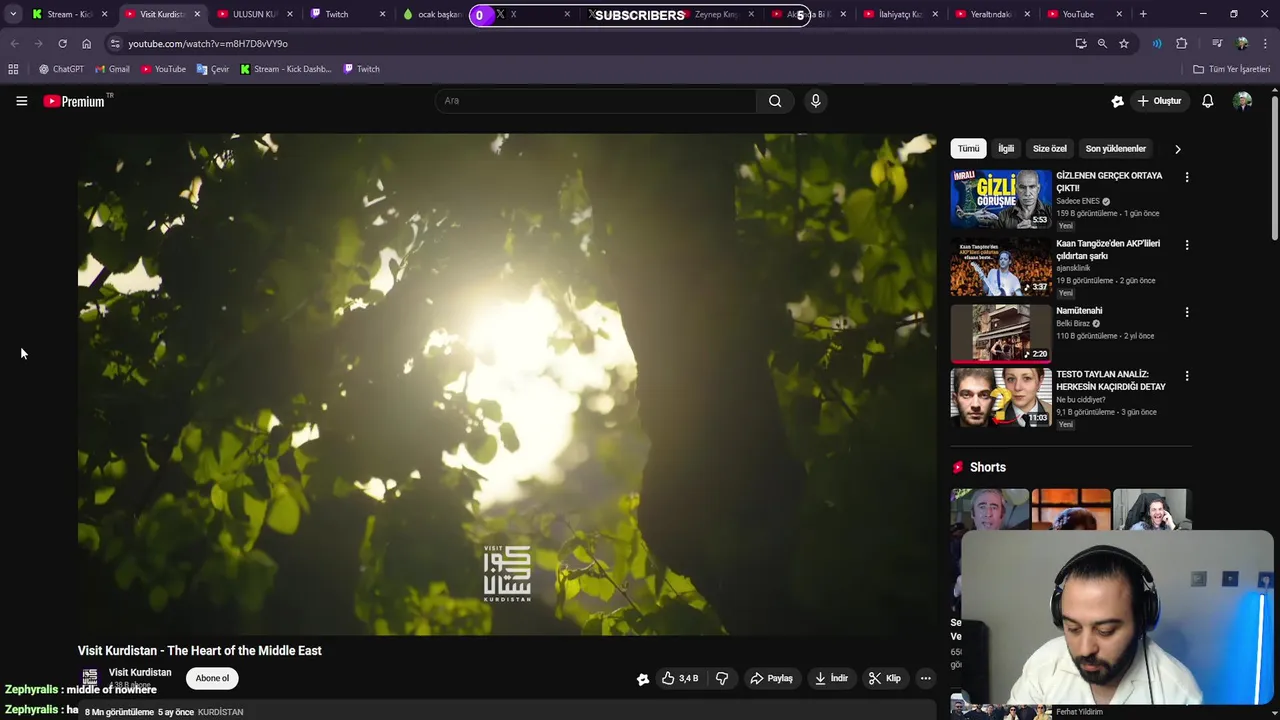
Task: Open more actions menu under the video
Action: tap(925, 678)
